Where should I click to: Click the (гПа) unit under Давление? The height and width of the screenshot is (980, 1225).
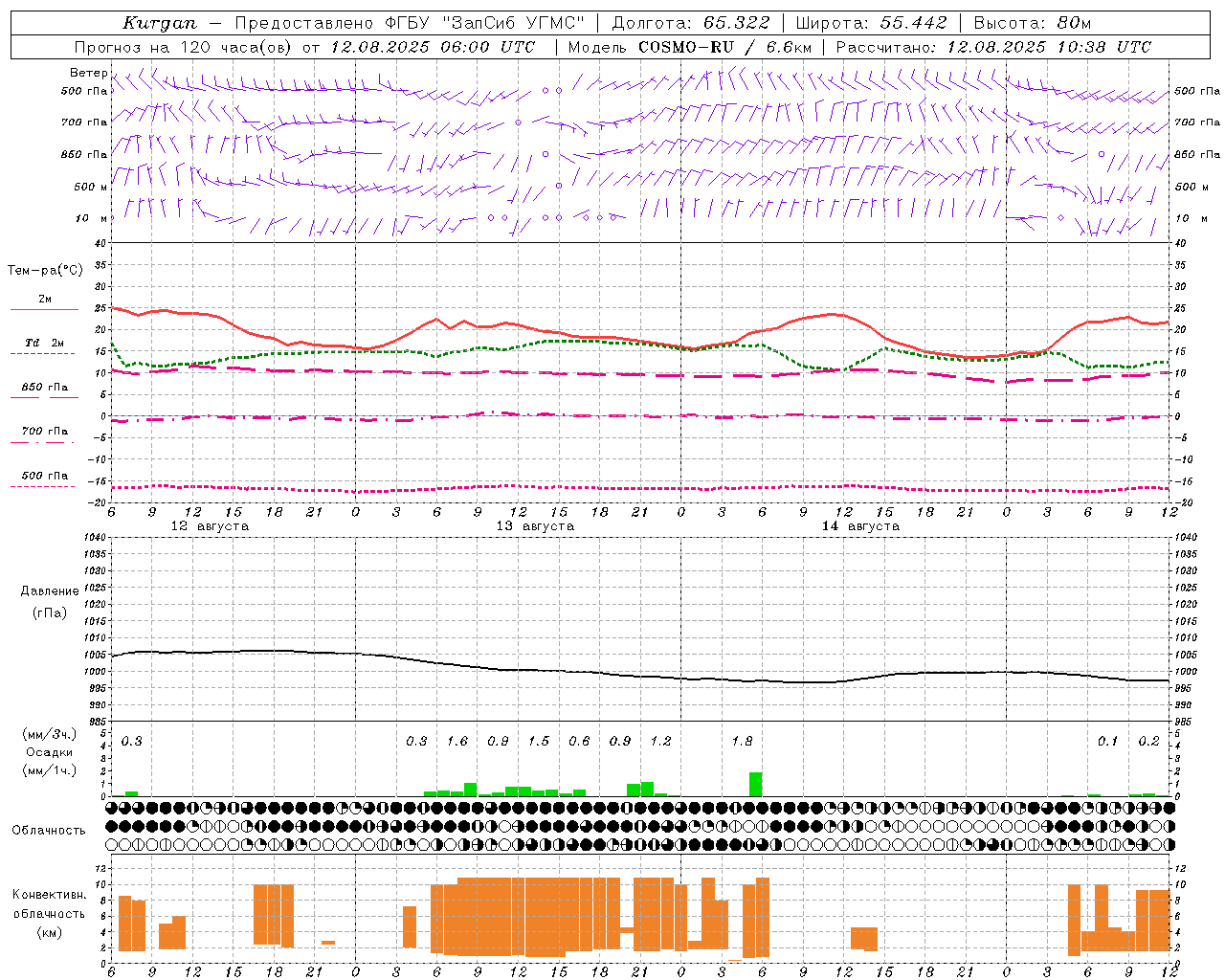[49, 612]
